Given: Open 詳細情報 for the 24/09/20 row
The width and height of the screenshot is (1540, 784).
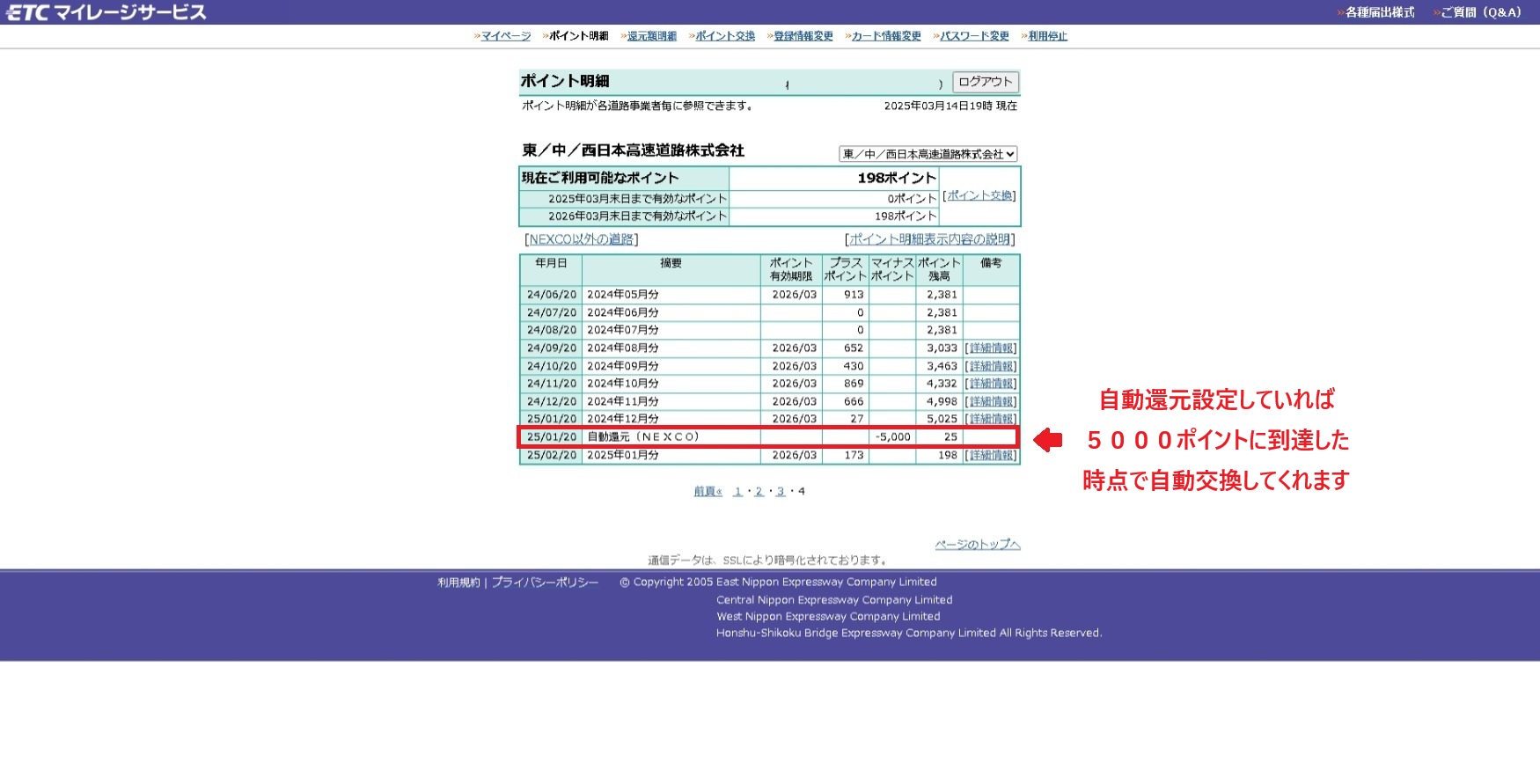Looking at the screenshot, I should tap(991, 348).
